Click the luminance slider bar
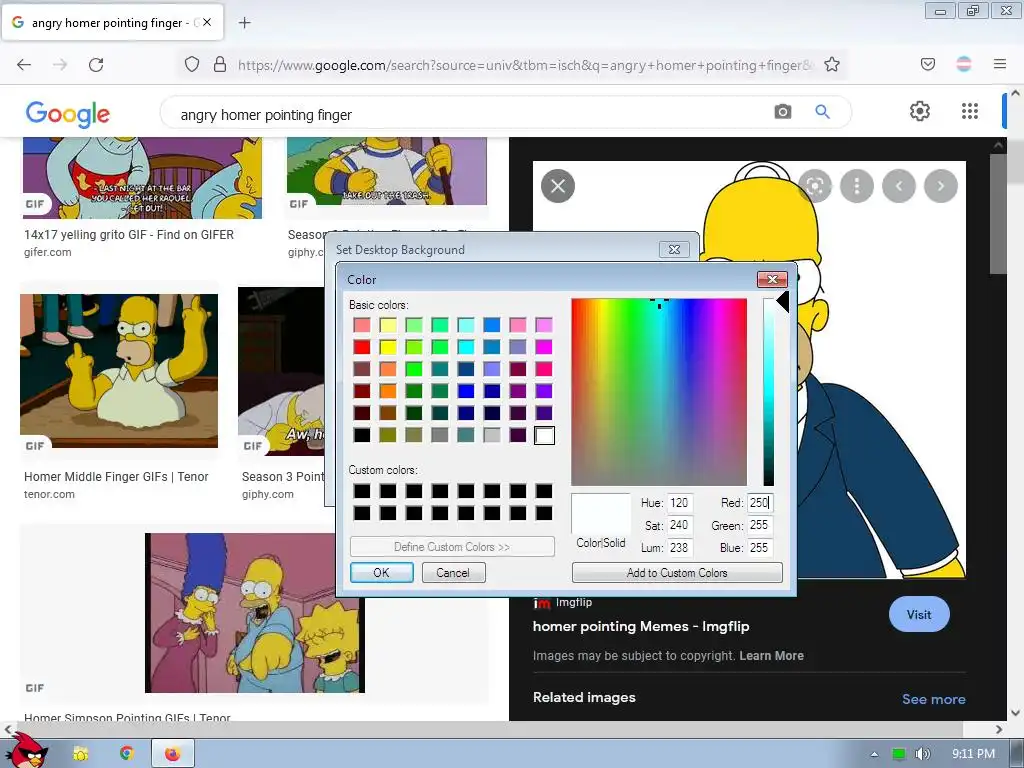 pyautogui.click(x=769, y=392)
